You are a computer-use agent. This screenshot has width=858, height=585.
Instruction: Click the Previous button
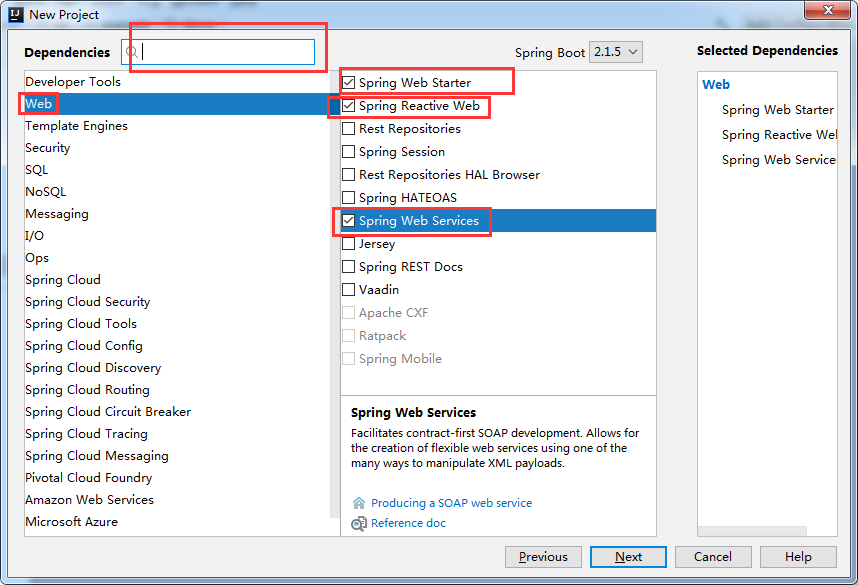(543, 557)
